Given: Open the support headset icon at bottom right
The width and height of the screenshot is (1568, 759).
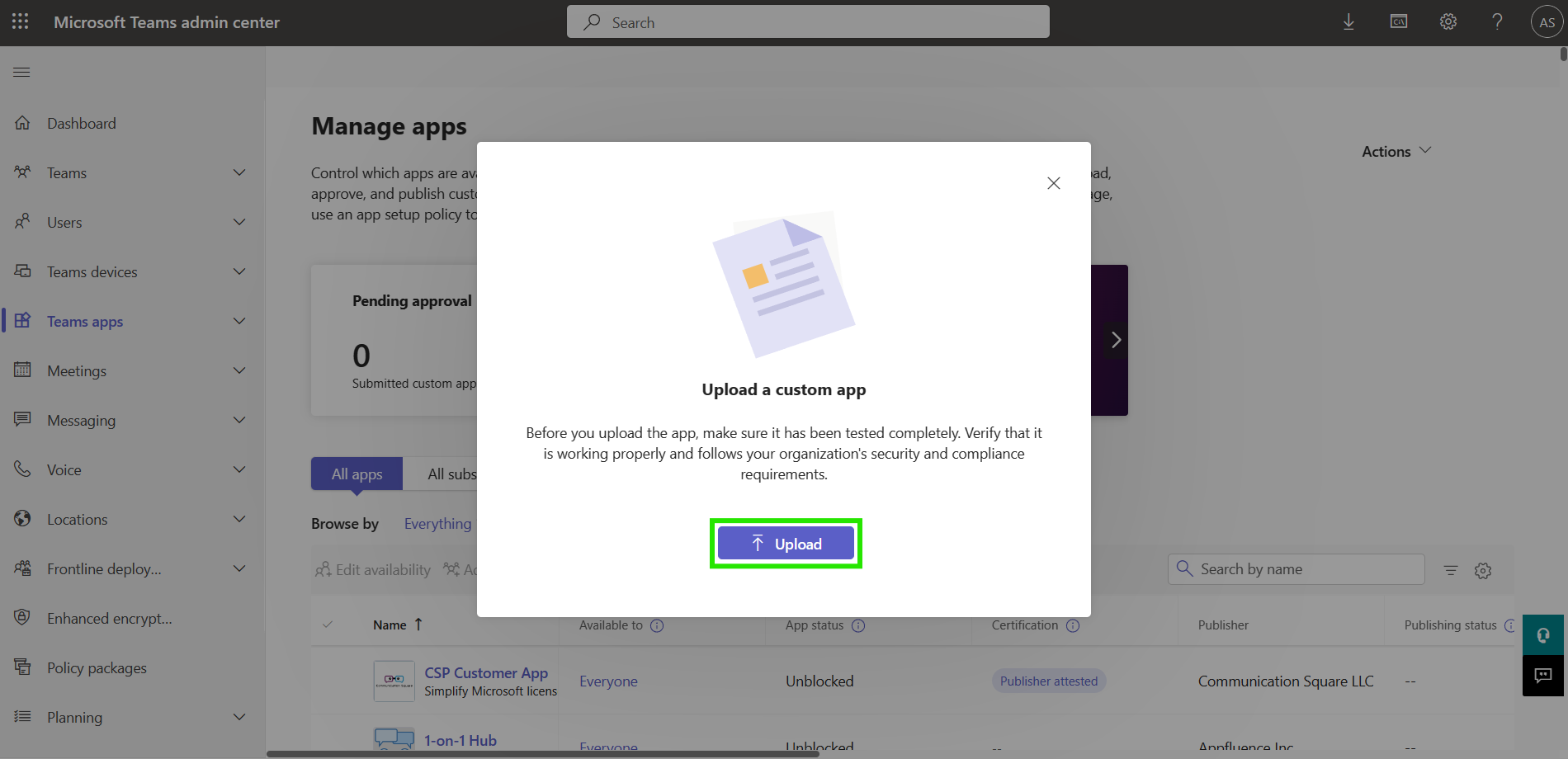Looking at the screenshot, I should (1542, 635).
